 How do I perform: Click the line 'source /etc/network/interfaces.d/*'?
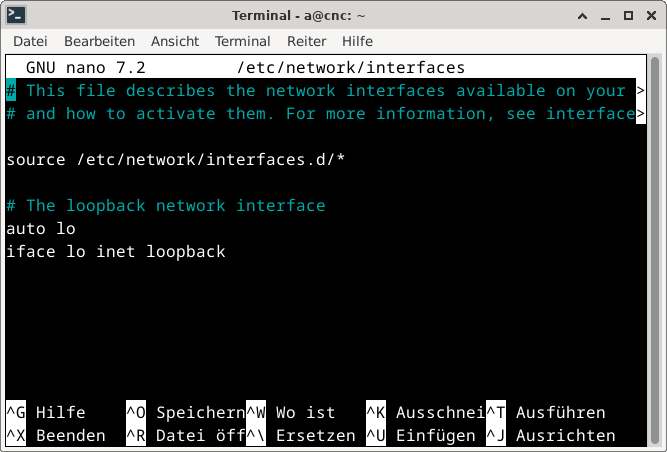tap(176, 160)
